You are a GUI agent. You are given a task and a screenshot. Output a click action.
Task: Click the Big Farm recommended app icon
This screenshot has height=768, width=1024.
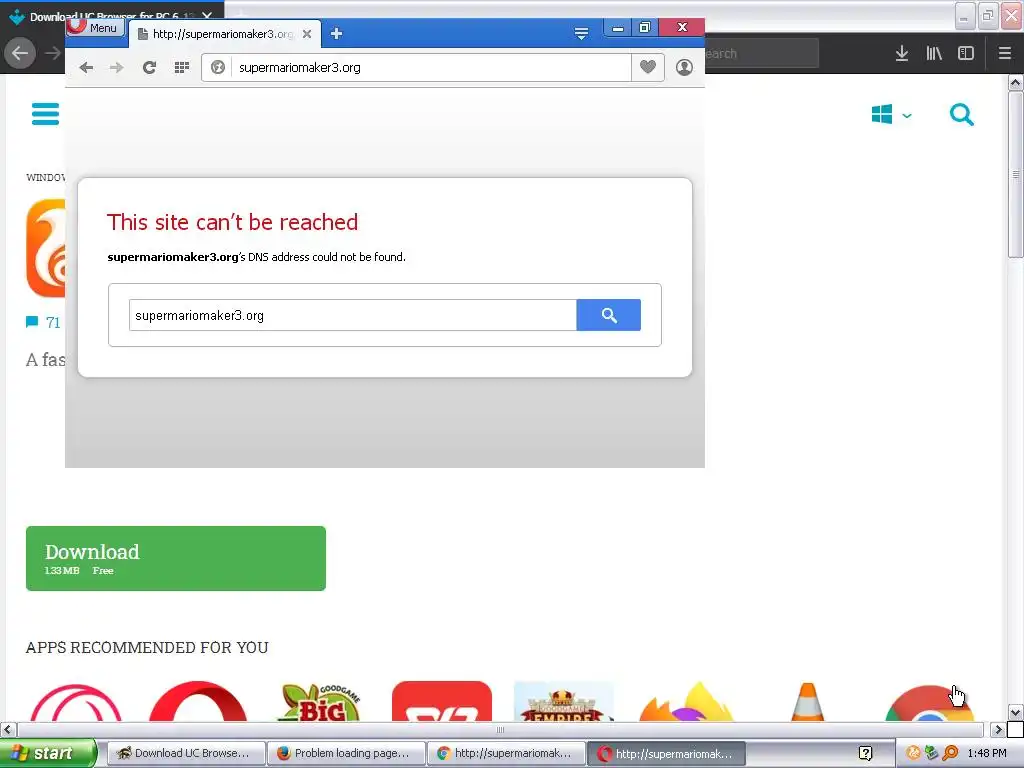319,701
